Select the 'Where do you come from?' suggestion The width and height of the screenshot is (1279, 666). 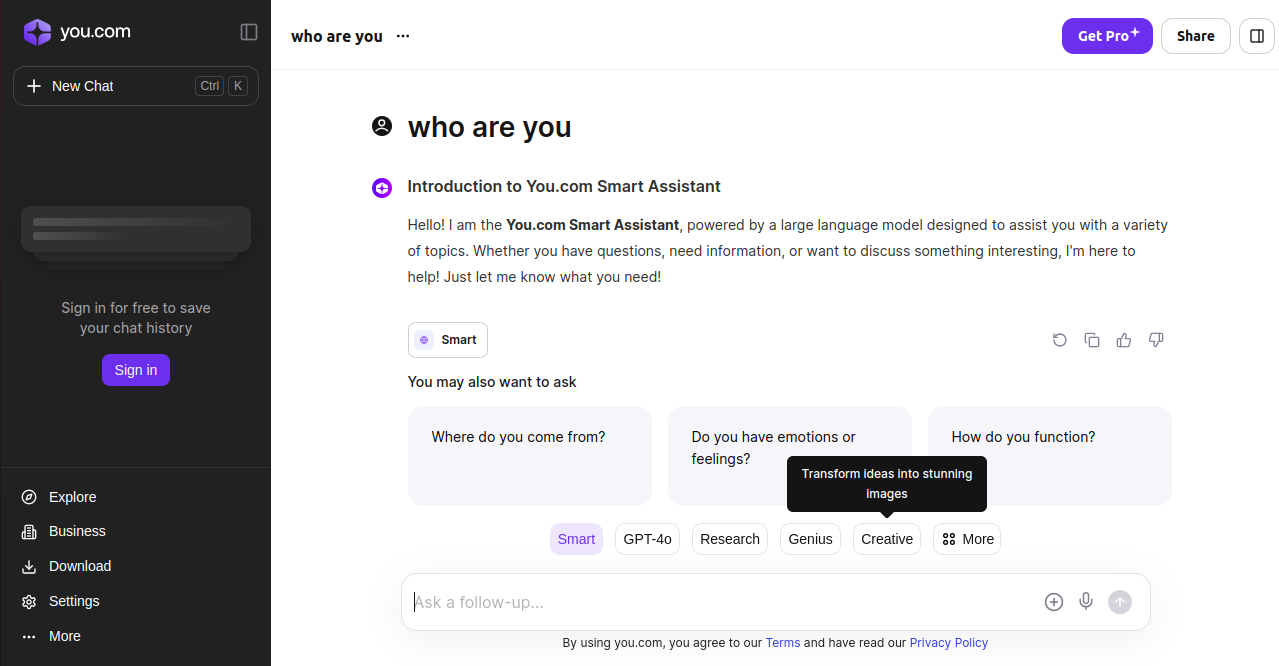[529, 455]
